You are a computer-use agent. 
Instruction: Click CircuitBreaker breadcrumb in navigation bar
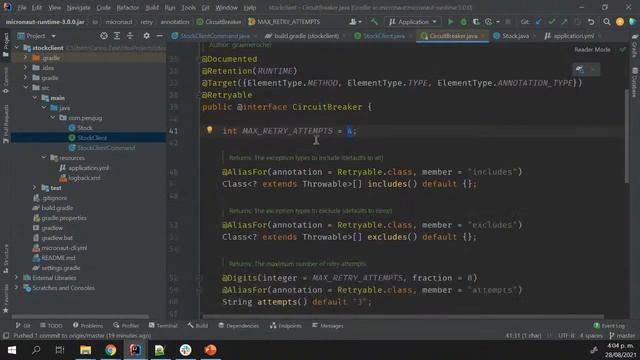pos(219,22)
